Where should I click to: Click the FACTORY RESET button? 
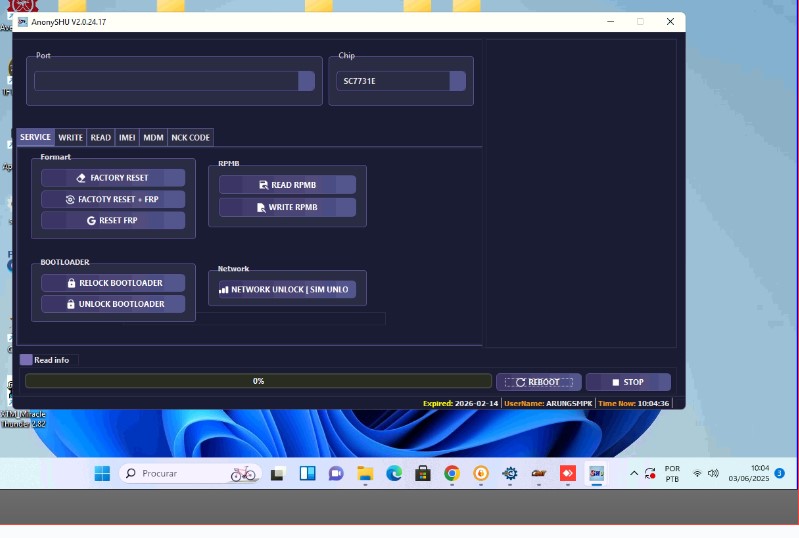[113, 178]
